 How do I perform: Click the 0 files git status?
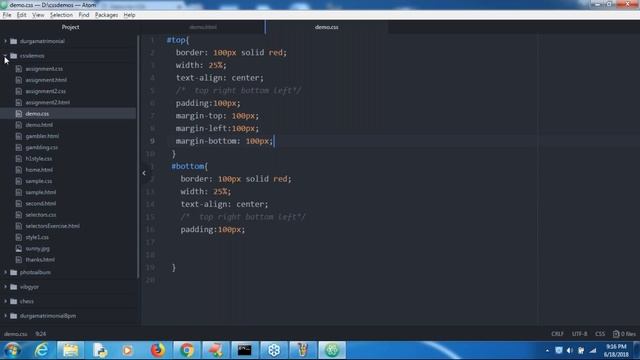tap(624, 334)
